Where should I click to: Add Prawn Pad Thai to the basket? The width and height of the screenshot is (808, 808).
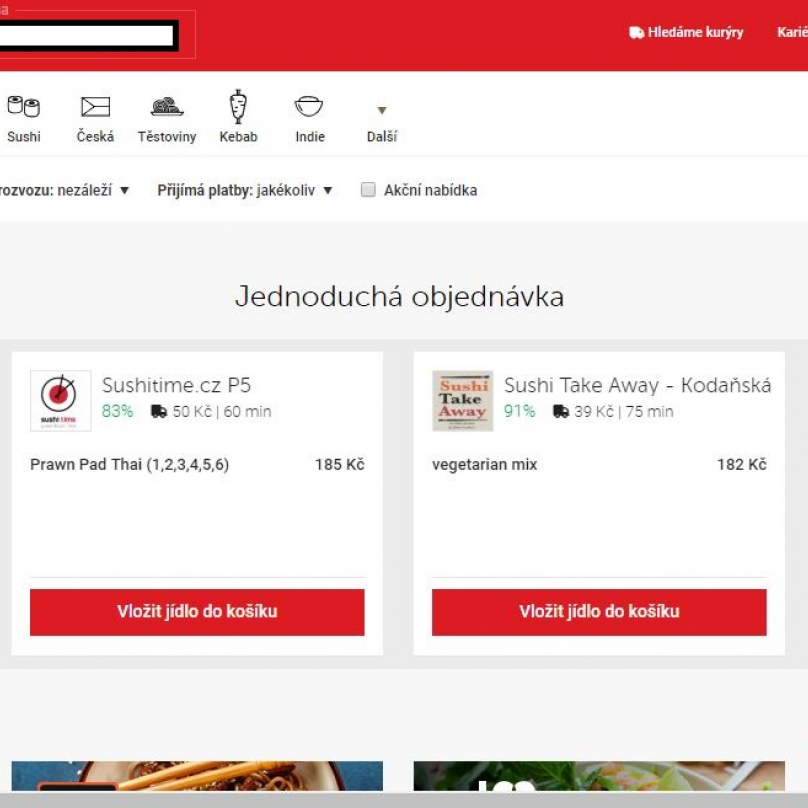tap(197, 612)
